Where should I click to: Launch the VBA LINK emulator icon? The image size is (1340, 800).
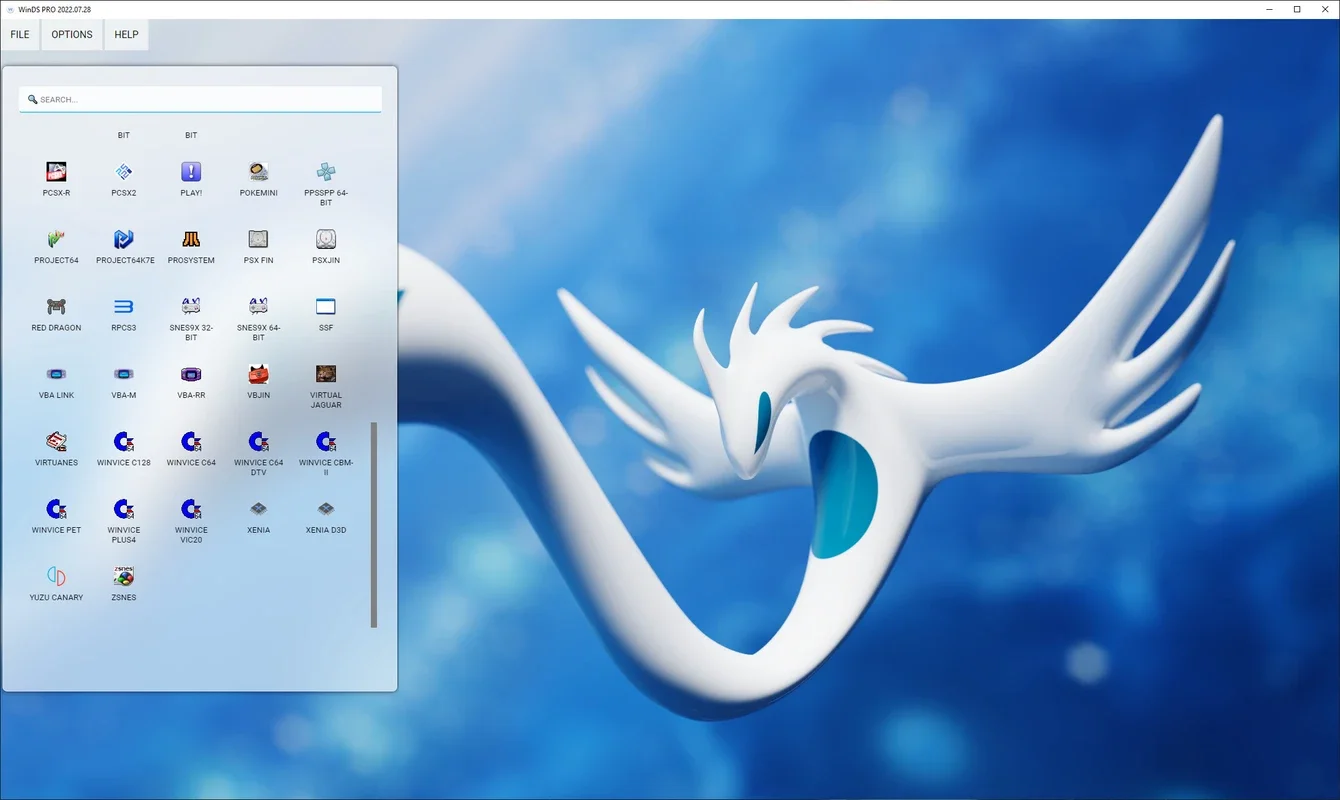(56, 374)
